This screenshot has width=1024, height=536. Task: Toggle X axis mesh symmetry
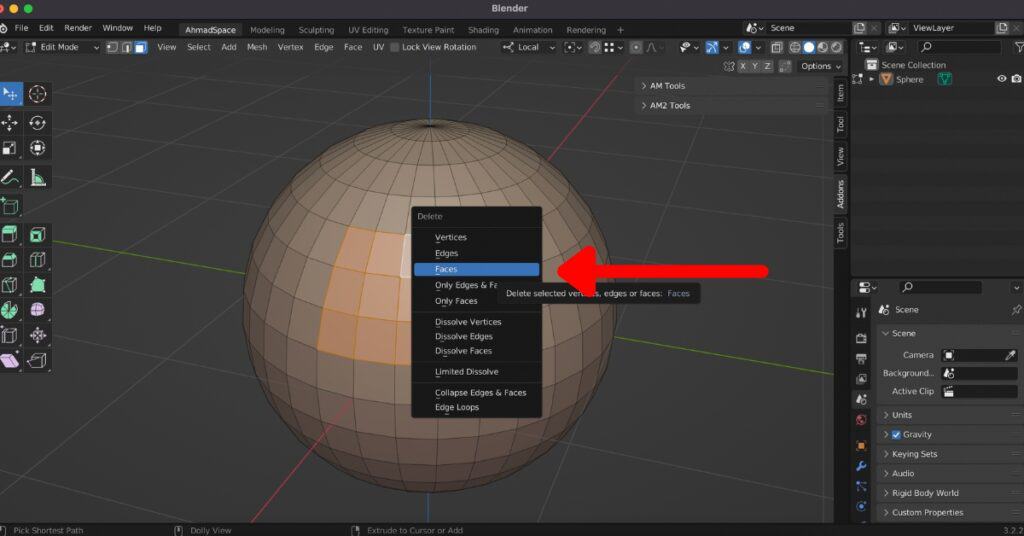pyautogui.click(x=743, y=67)
